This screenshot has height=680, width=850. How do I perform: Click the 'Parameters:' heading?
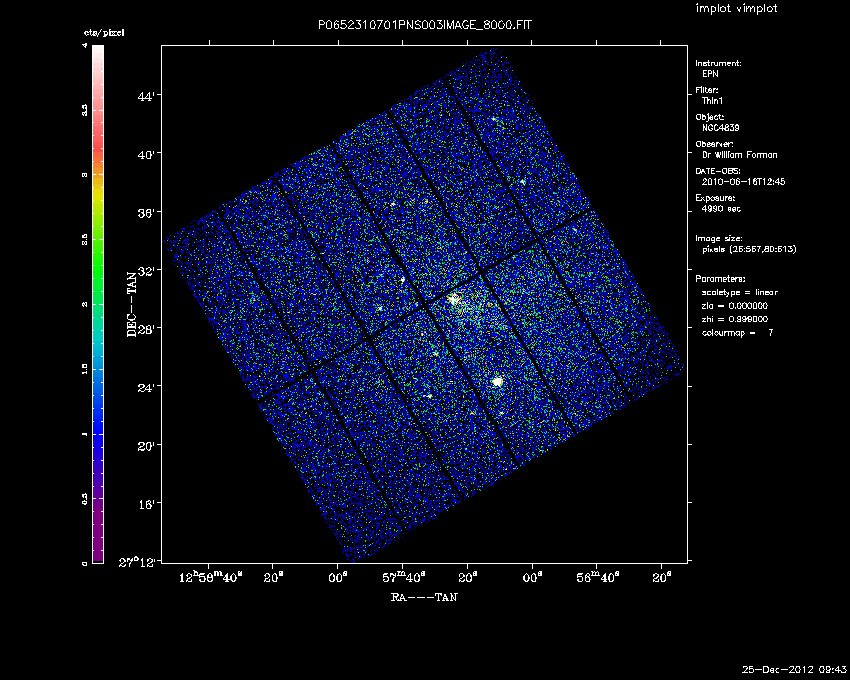tap(720, 279)
